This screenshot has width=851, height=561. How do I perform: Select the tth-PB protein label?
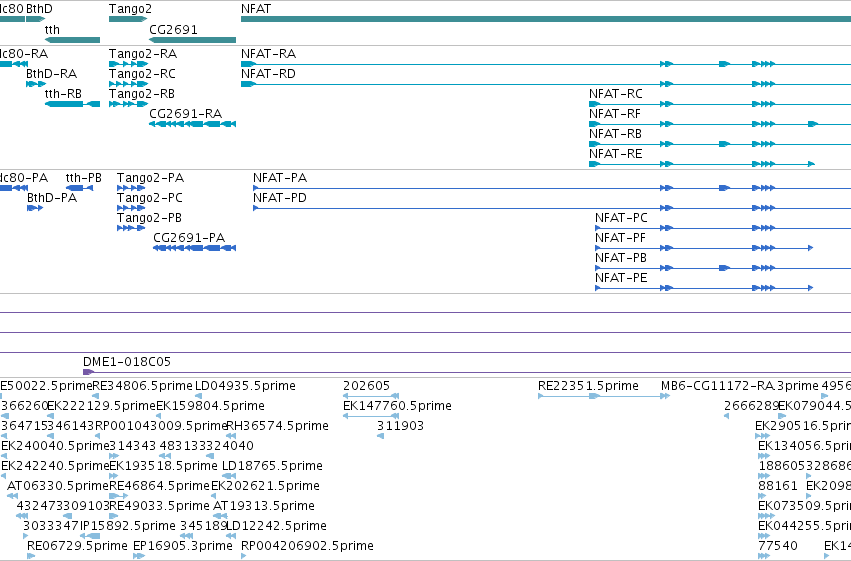pyautogui.click(x=84, y=178)
